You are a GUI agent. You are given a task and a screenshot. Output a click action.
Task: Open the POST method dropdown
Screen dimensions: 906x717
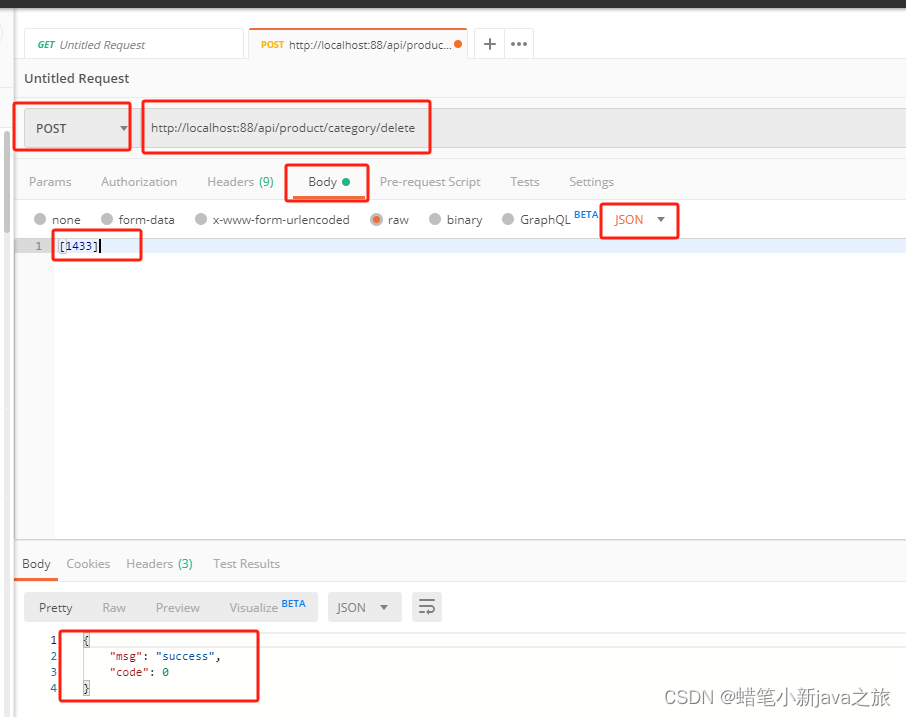click(77, 128)
